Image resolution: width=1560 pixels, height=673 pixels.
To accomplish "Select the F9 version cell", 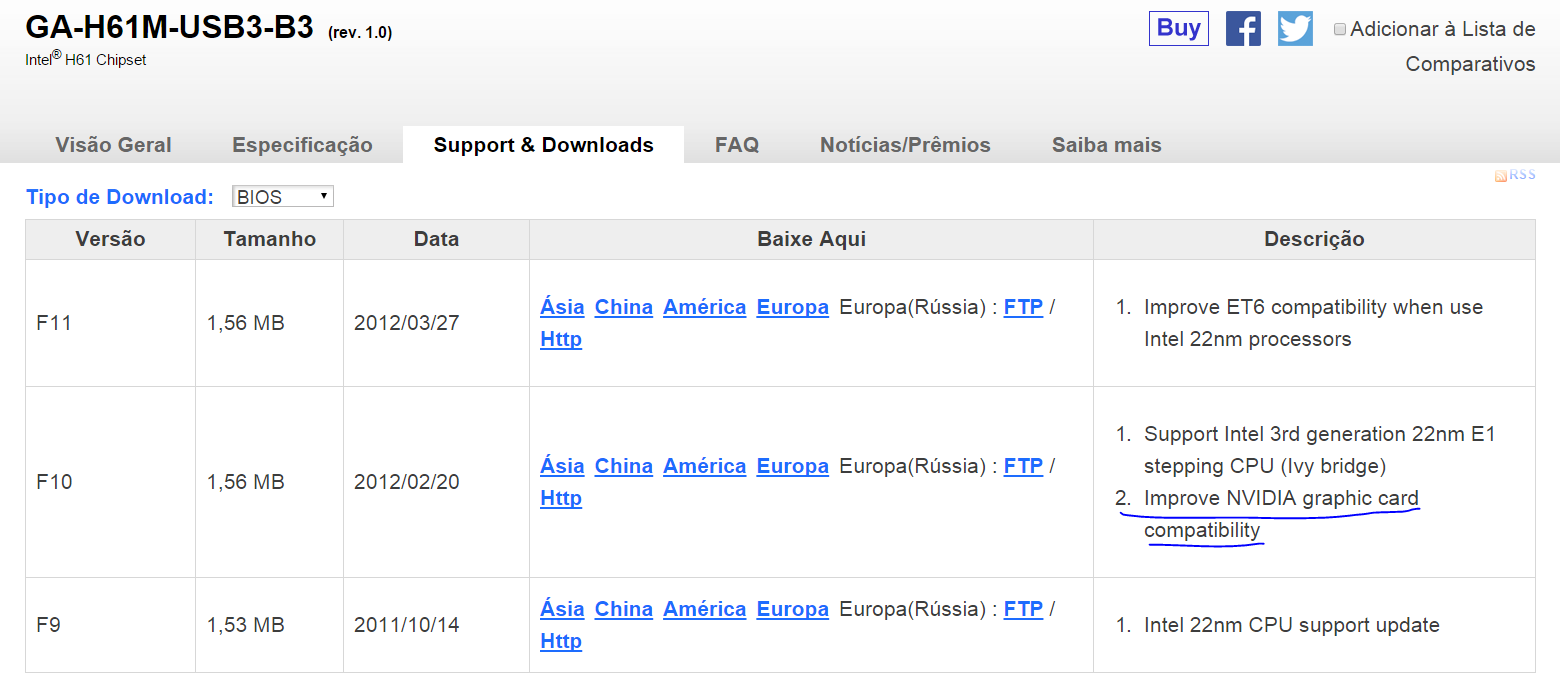I will 110,625.
